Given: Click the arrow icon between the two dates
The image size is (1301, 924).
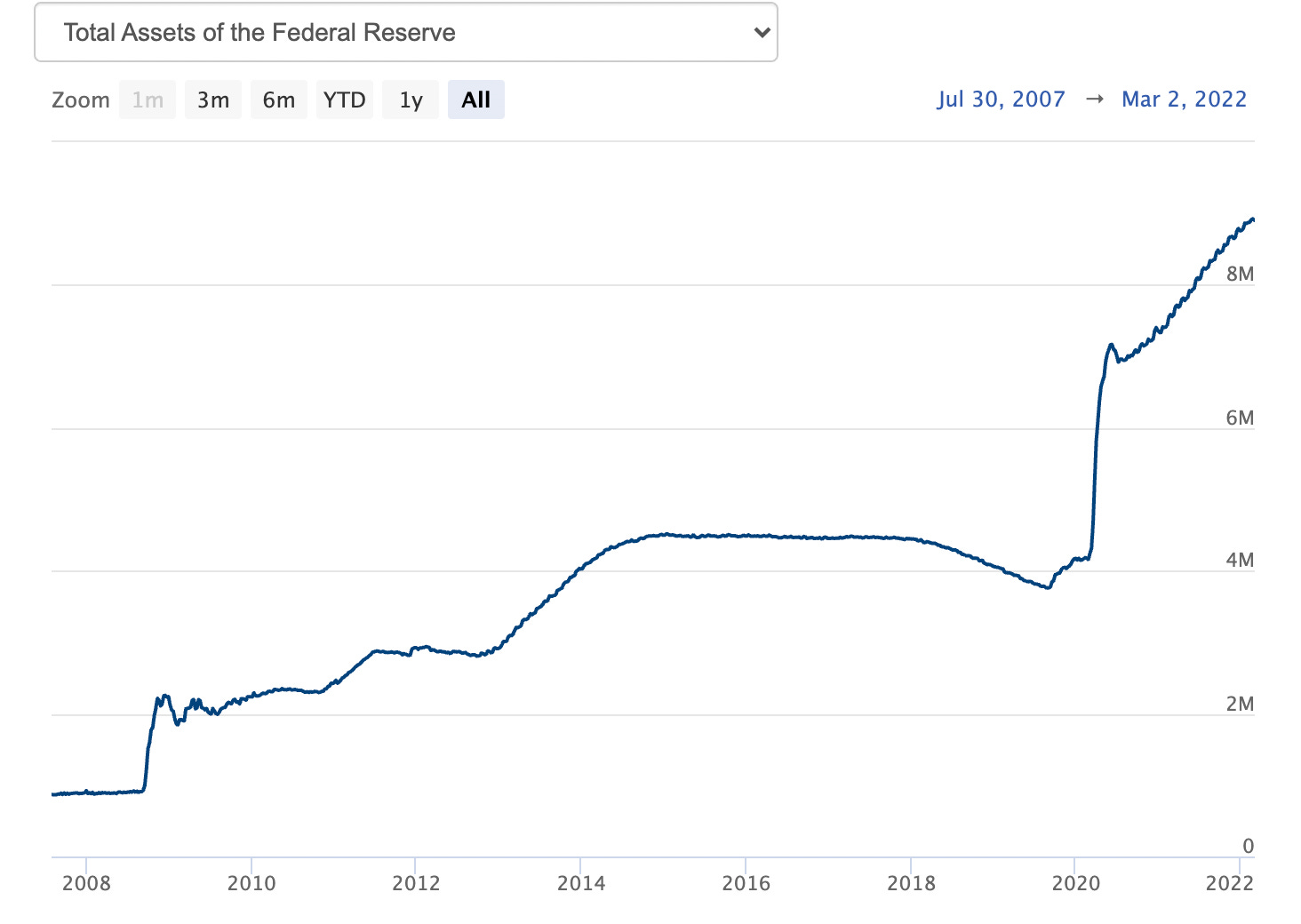Looking at the screenshot, I should click(1094, 99).
